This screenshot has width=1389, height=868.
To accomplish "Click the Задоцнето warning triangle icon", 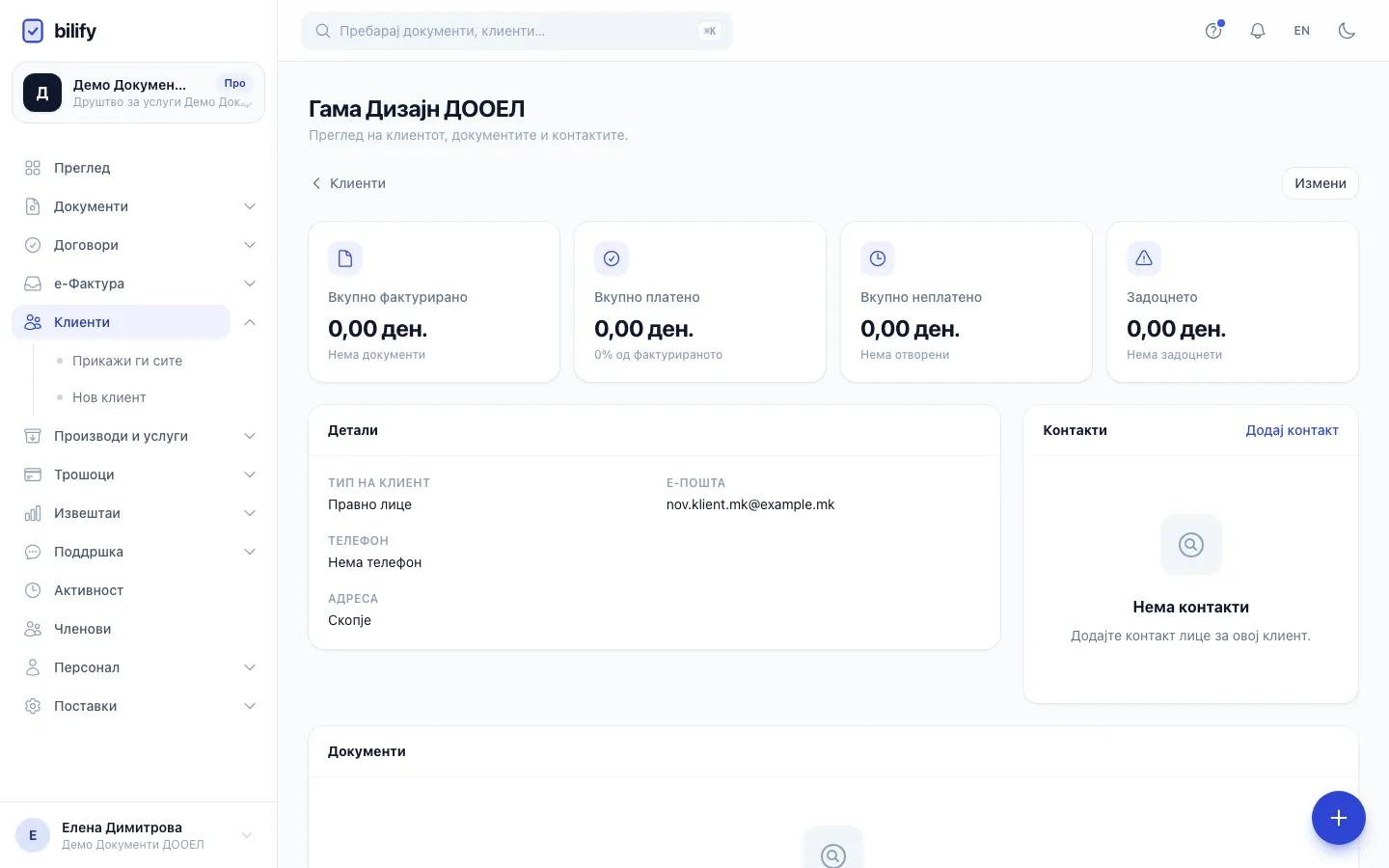I will click(x=1144, y=258).
